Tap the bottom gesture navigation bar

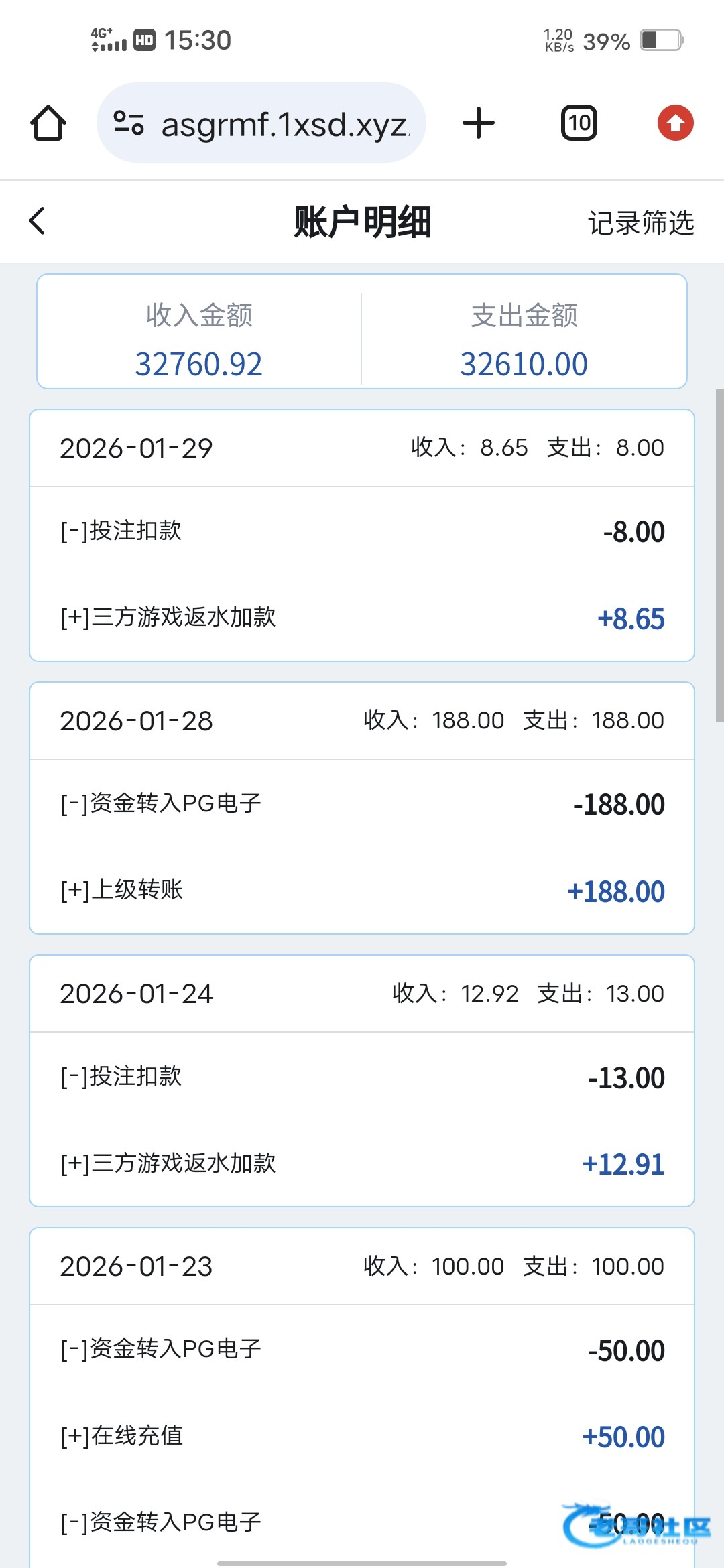coord(362,1563)
